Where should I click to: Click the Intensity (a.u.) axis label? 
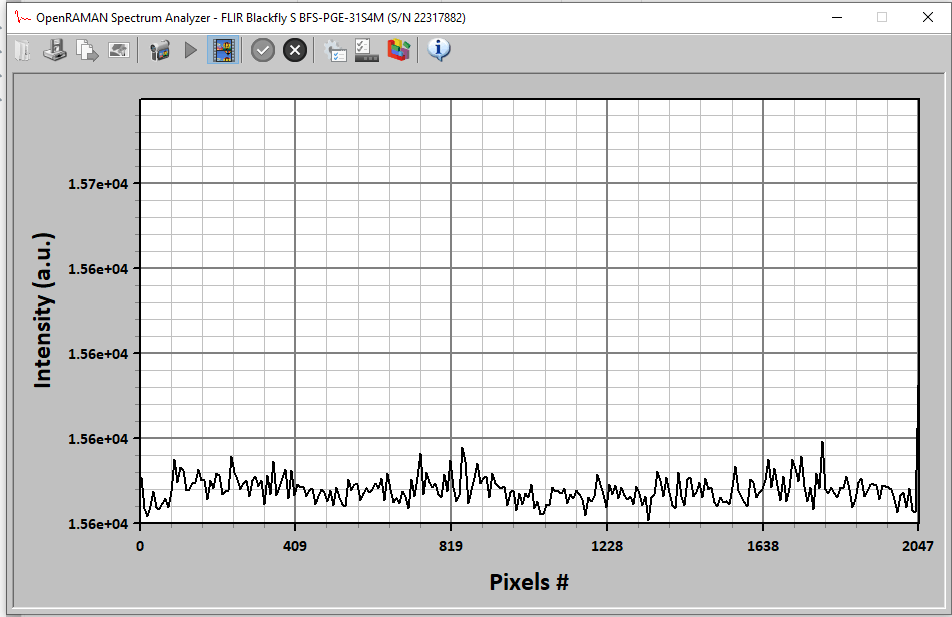tap(43, 311)
